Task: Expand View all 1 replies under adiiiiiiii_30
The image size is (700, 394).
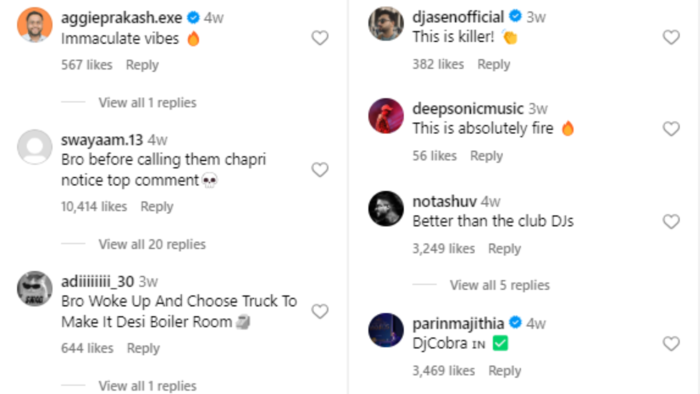Action: (147, 386)
